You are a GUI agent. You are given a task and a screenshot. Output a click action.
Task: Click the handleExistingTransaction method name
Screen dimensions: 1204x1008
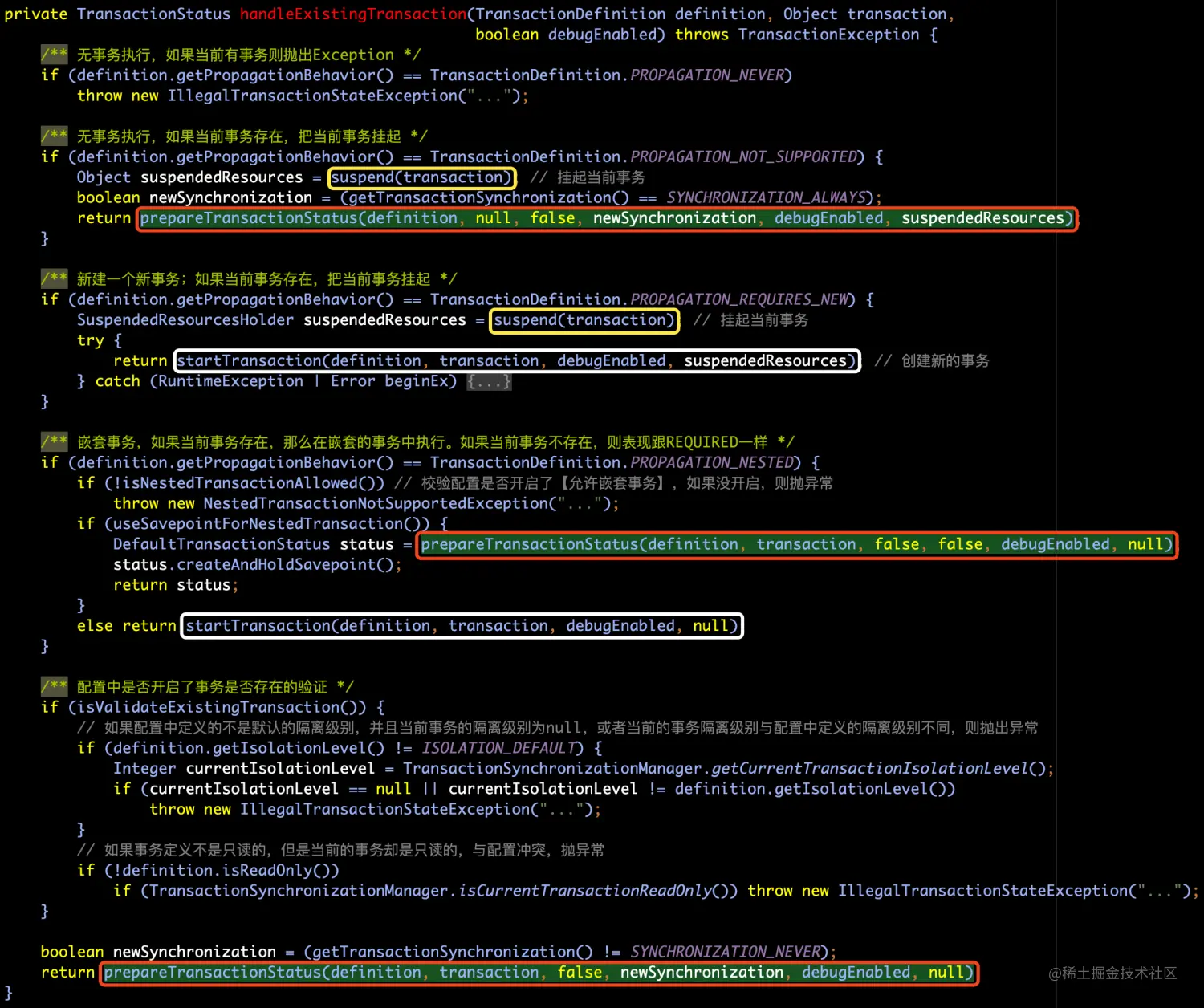pos(353,14)
